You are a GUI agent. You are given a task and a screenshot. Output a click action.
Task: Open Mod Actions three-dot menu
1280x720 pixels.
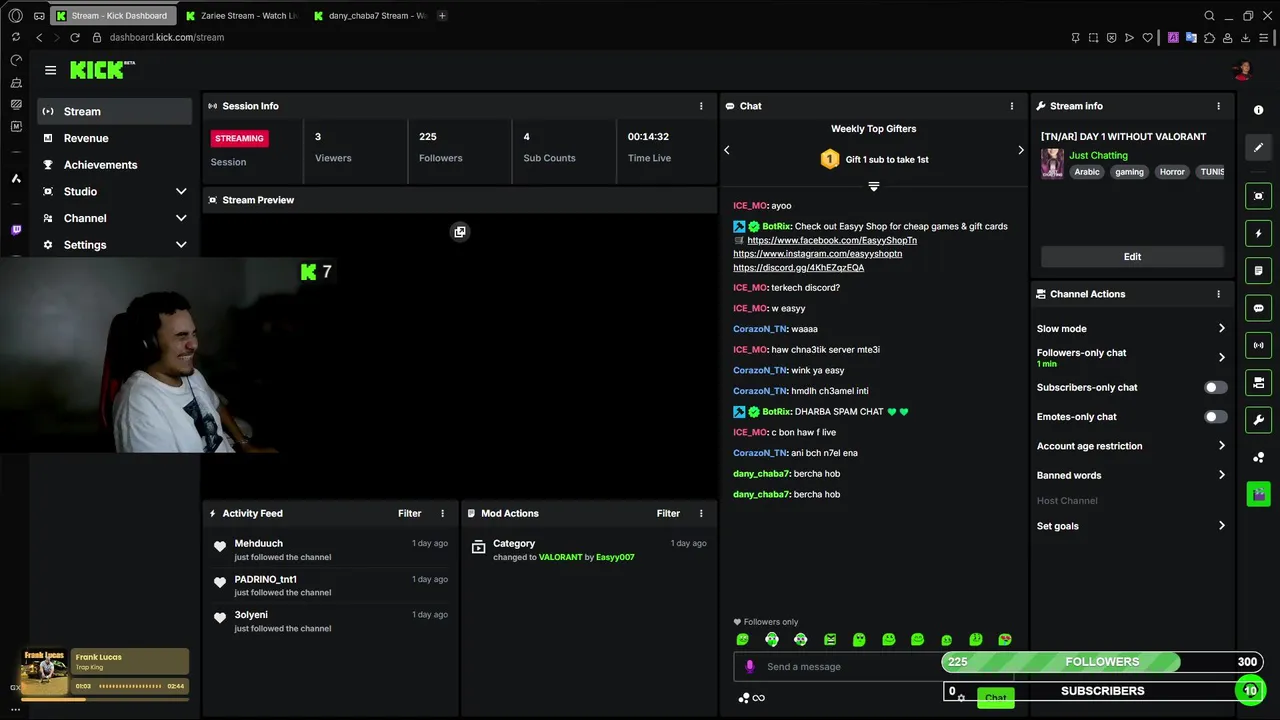(701, 513)
